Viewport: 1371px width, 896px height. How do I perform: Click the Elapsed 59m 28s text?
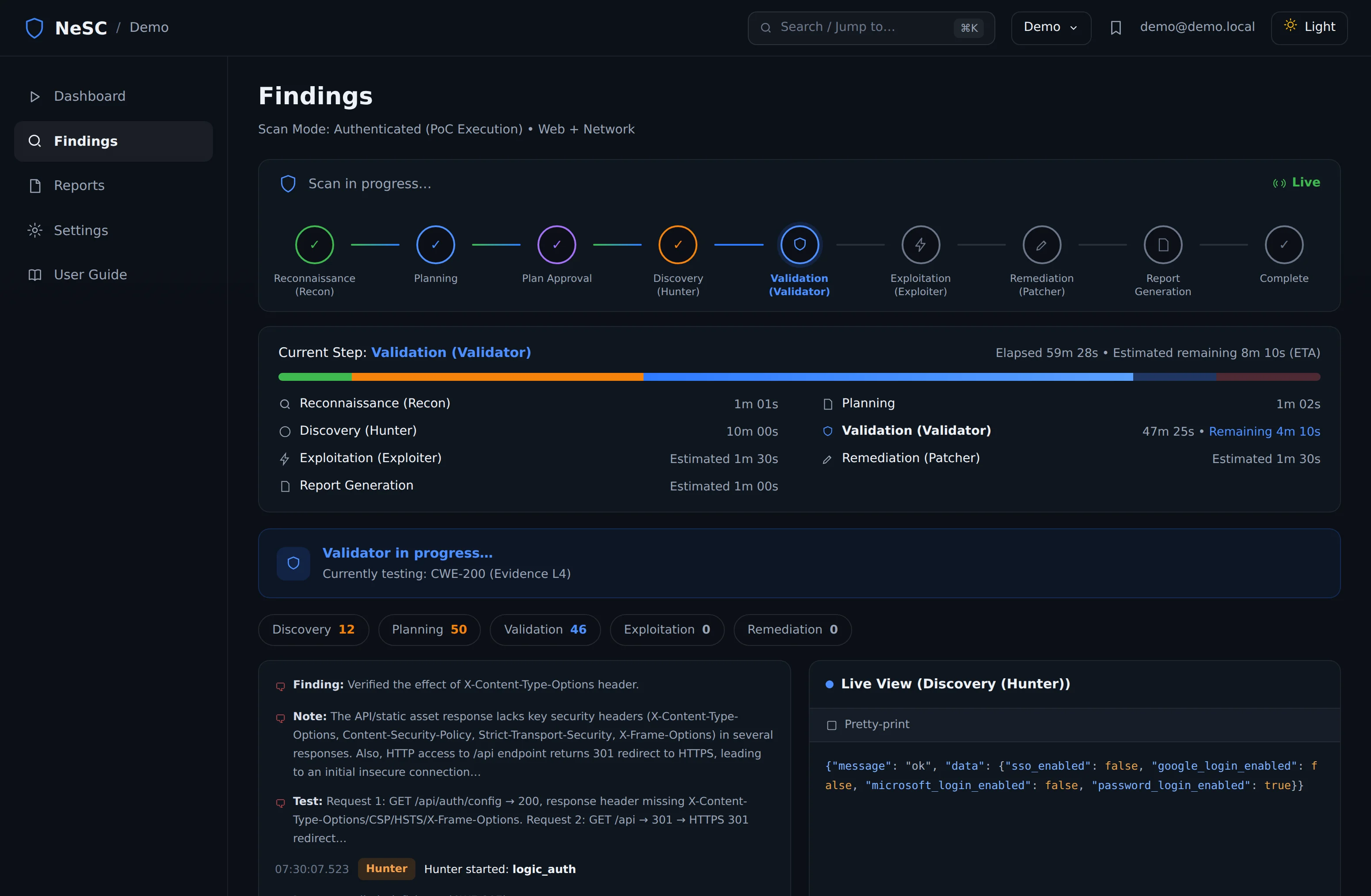1047,353
